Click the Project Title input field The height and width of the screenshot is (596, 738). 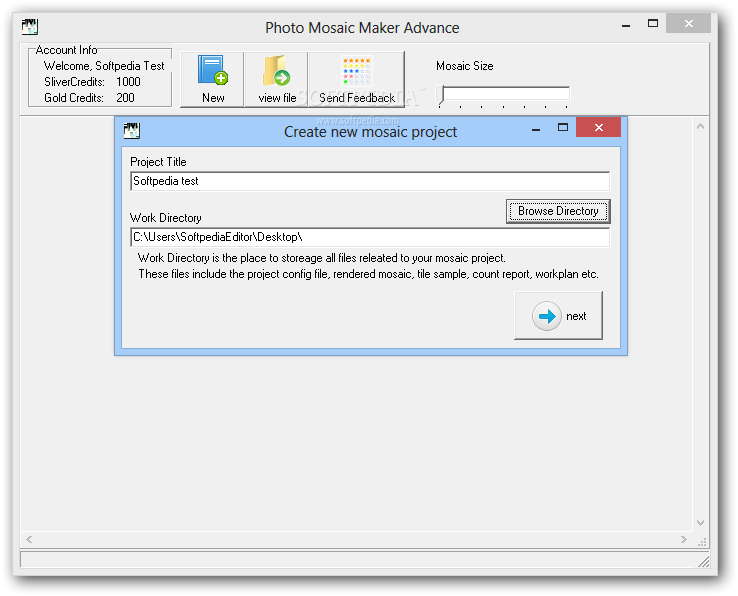point(370,181)
